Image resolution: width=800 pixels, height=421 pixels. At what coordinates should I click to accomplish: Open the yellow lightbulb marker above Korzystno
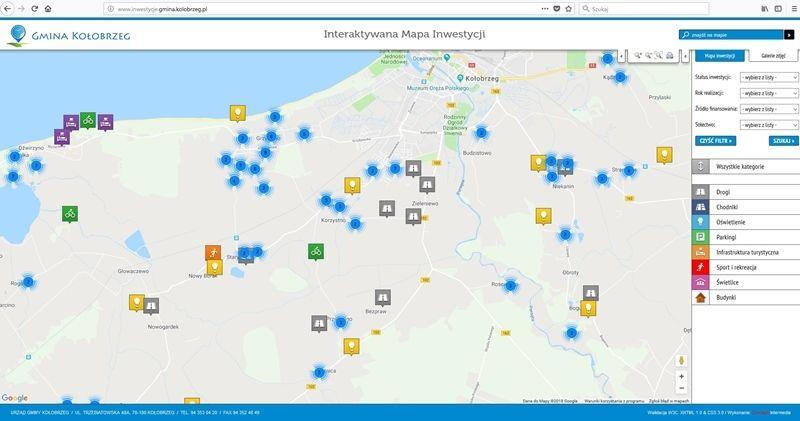[x=352, y=185]
